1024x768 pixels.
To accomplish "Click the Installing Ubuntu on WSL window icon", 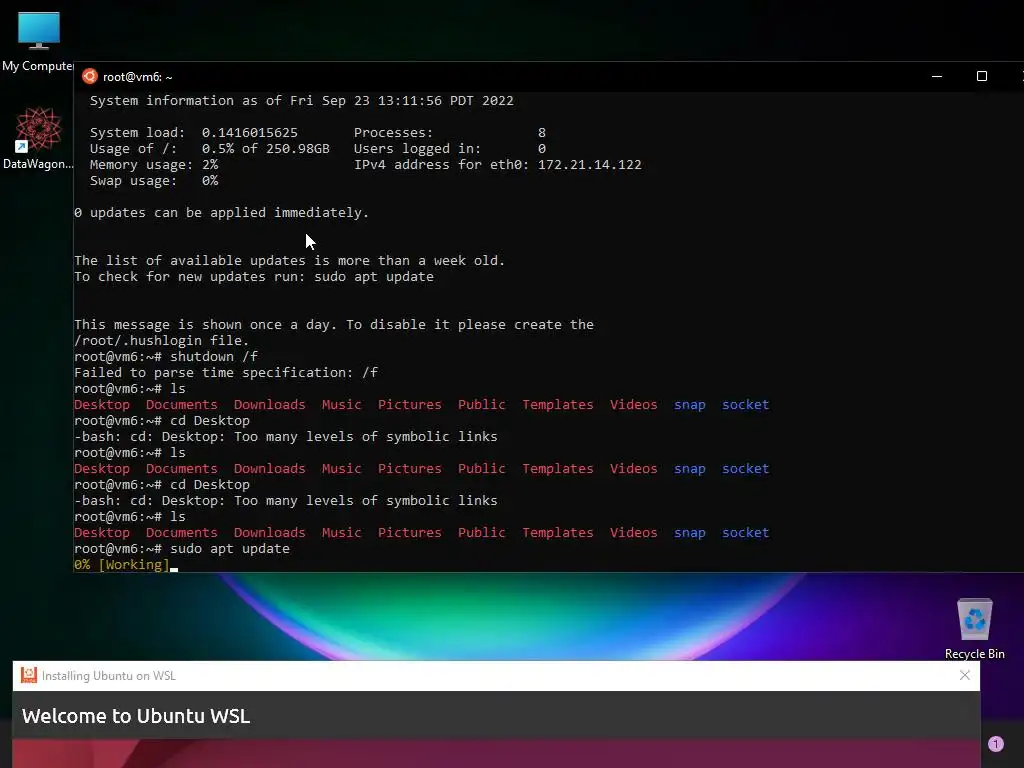I will click(29, 675).
